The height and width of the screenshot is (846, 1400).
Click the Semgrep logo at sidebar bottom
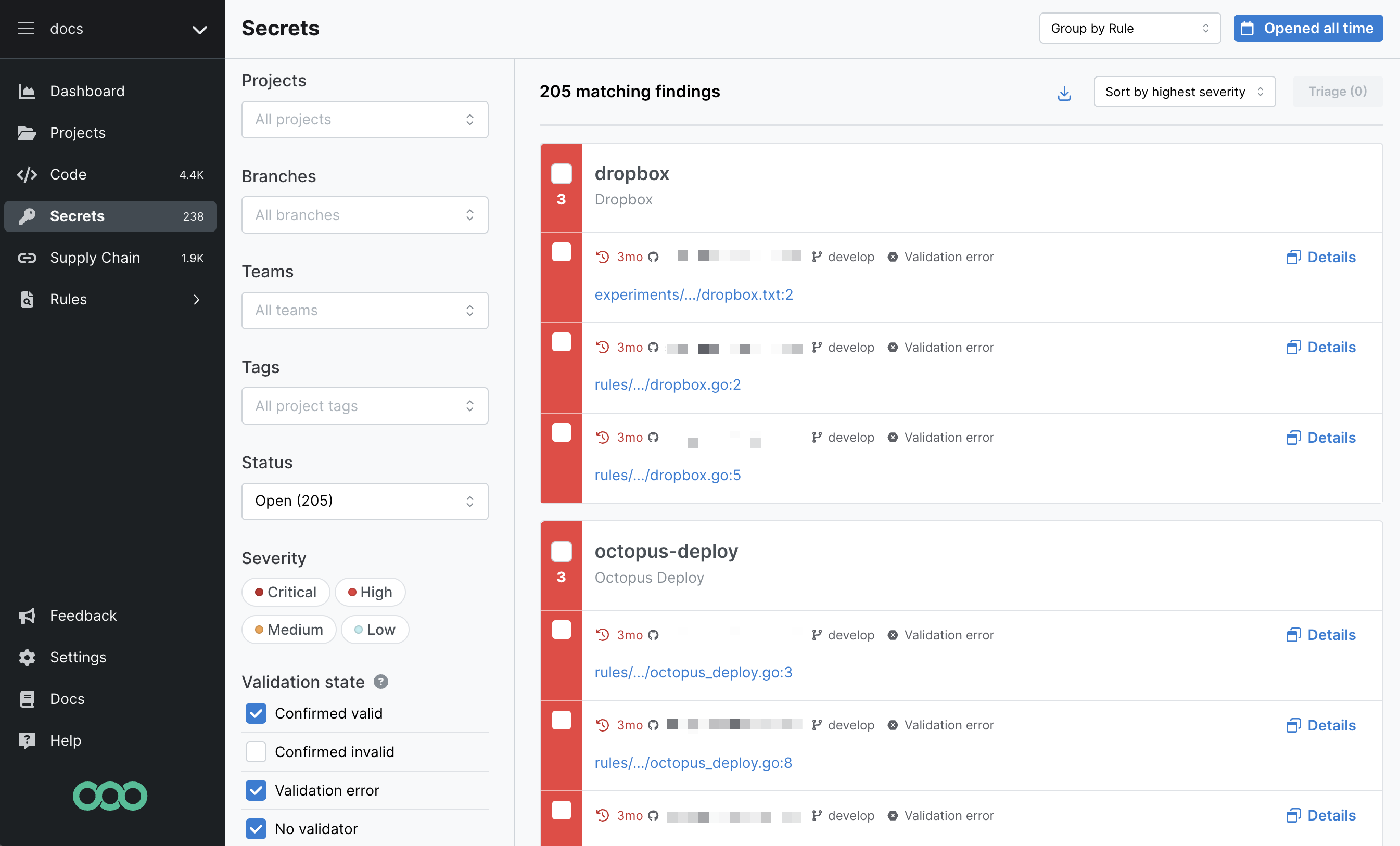110,796
